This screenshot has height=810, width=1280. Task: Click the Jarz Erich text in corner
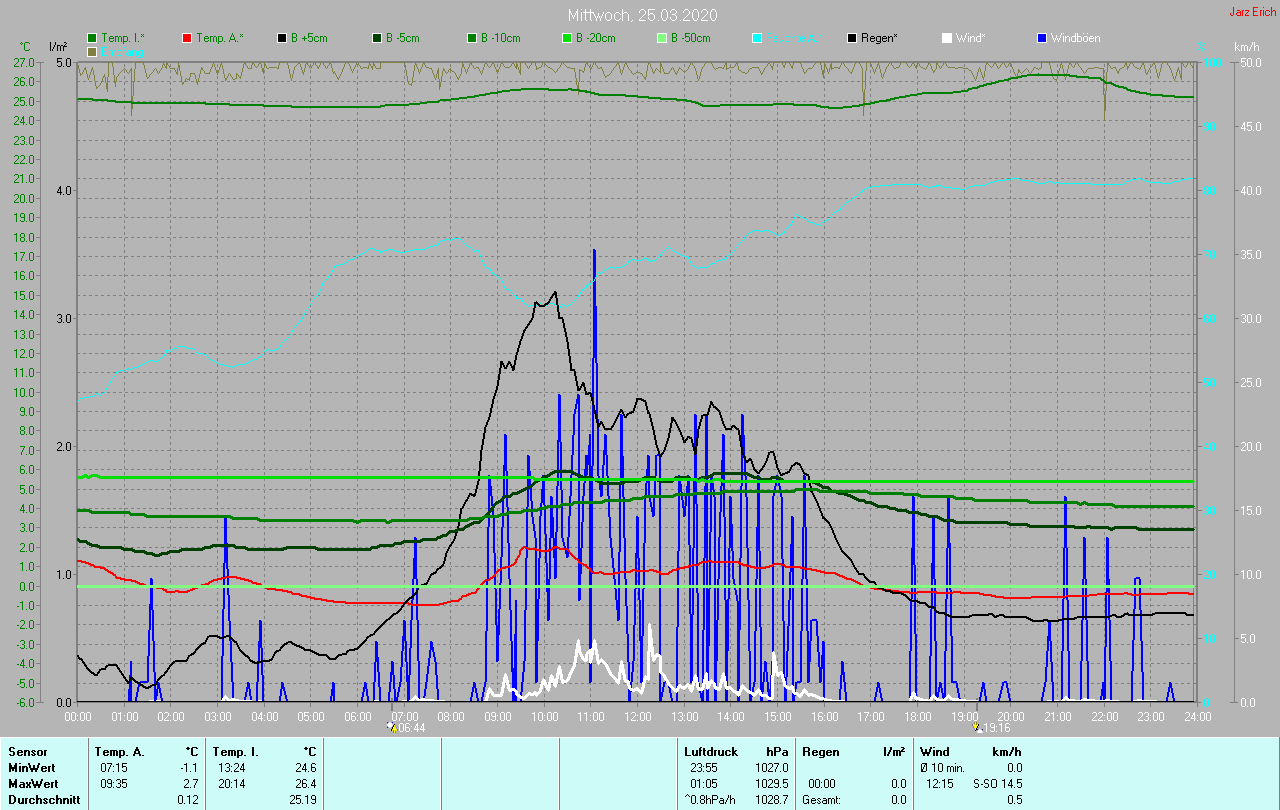pos(1252,13)
